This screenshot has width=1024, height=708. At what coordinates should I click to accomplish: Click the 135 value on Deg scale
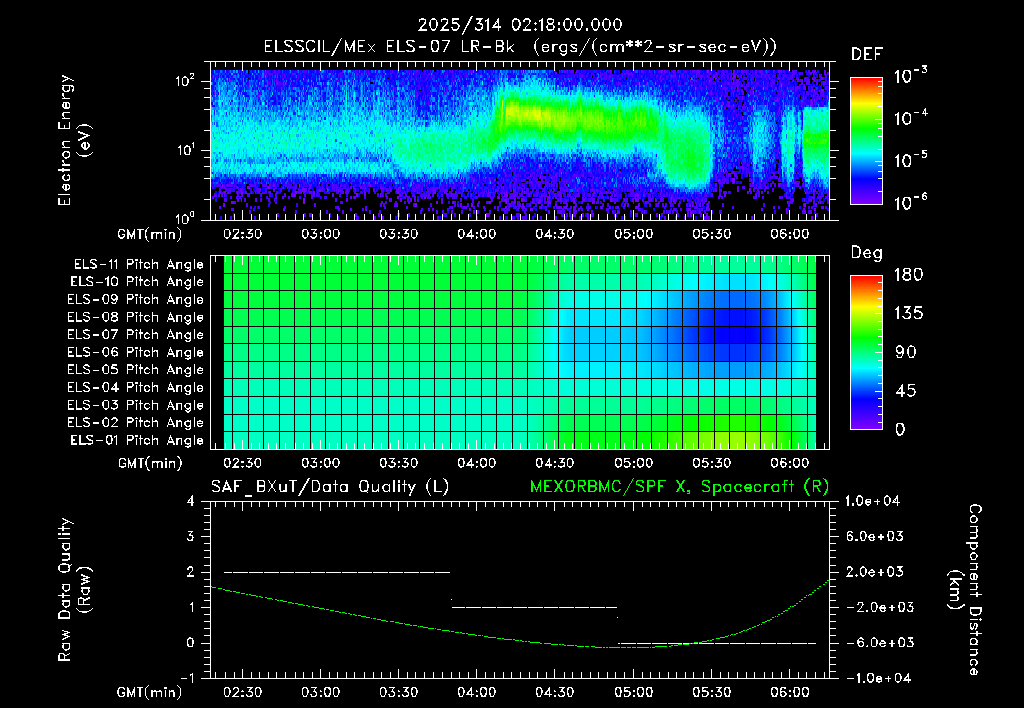(909, 314)
